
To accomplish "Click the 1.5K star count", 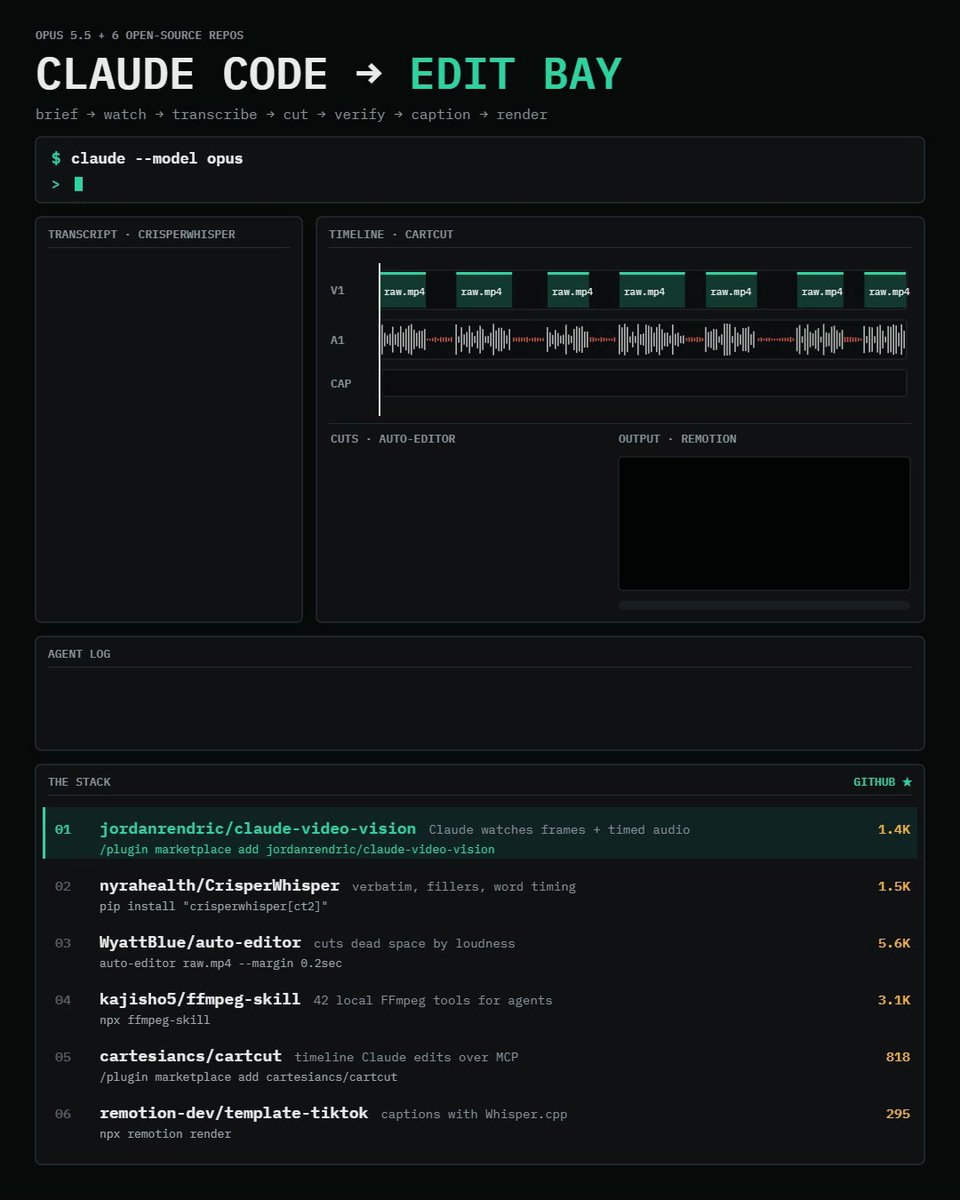I will pos(894,886).
